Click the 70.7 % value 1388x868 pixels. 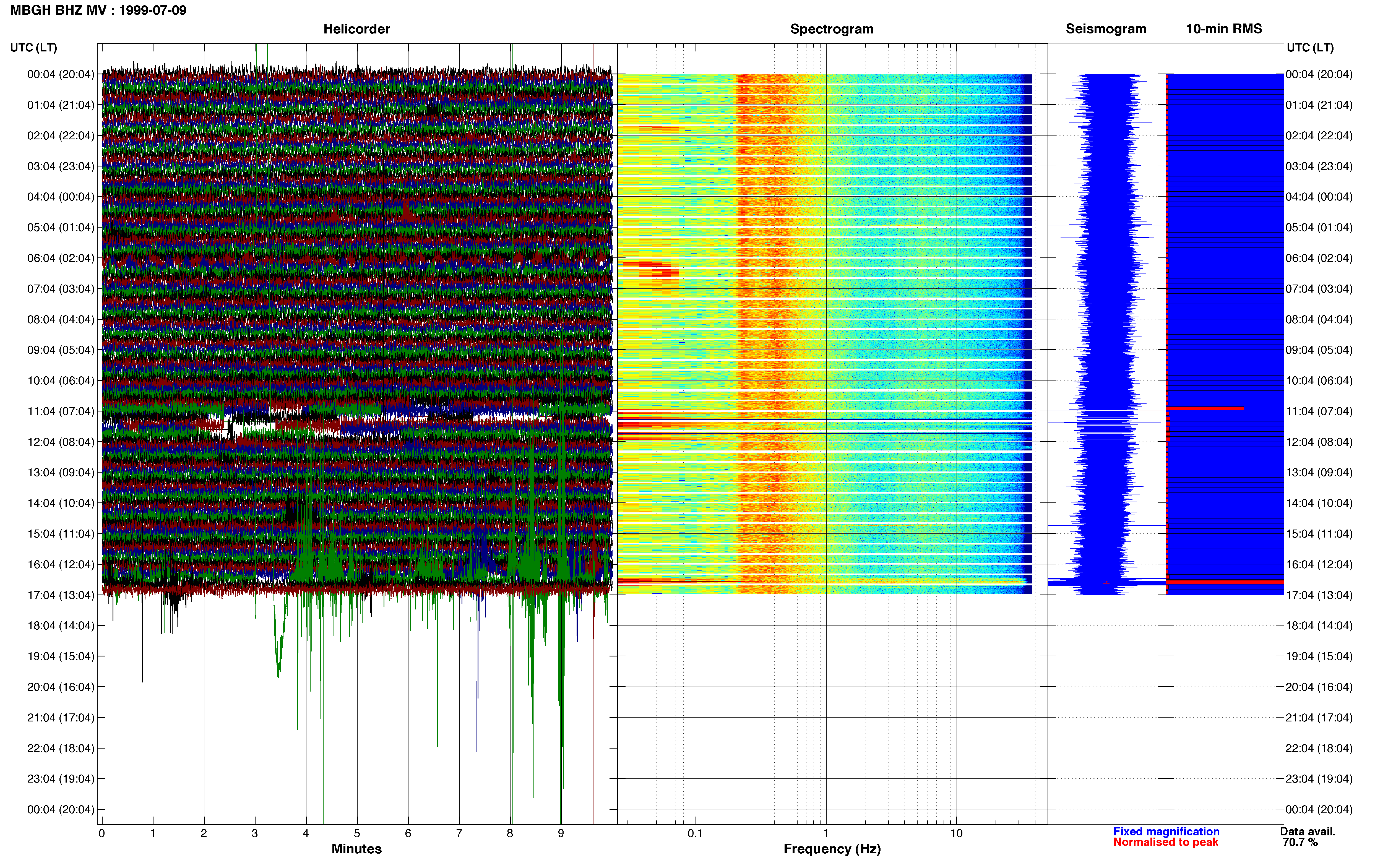click(1300, 842)
